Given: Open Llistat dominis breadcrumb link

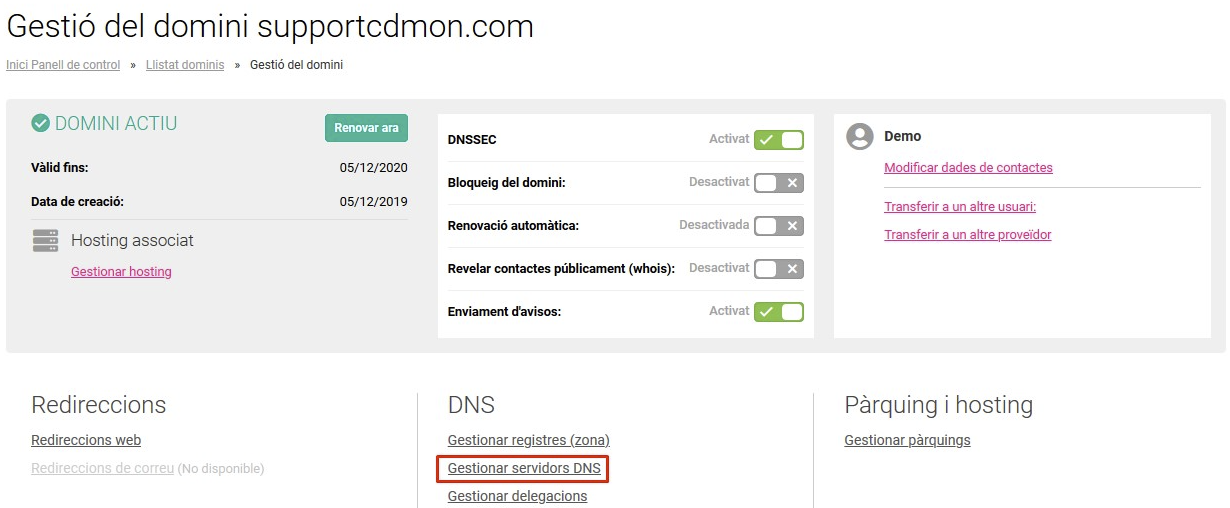Looking at the screenshot, I should coord(185,65).
